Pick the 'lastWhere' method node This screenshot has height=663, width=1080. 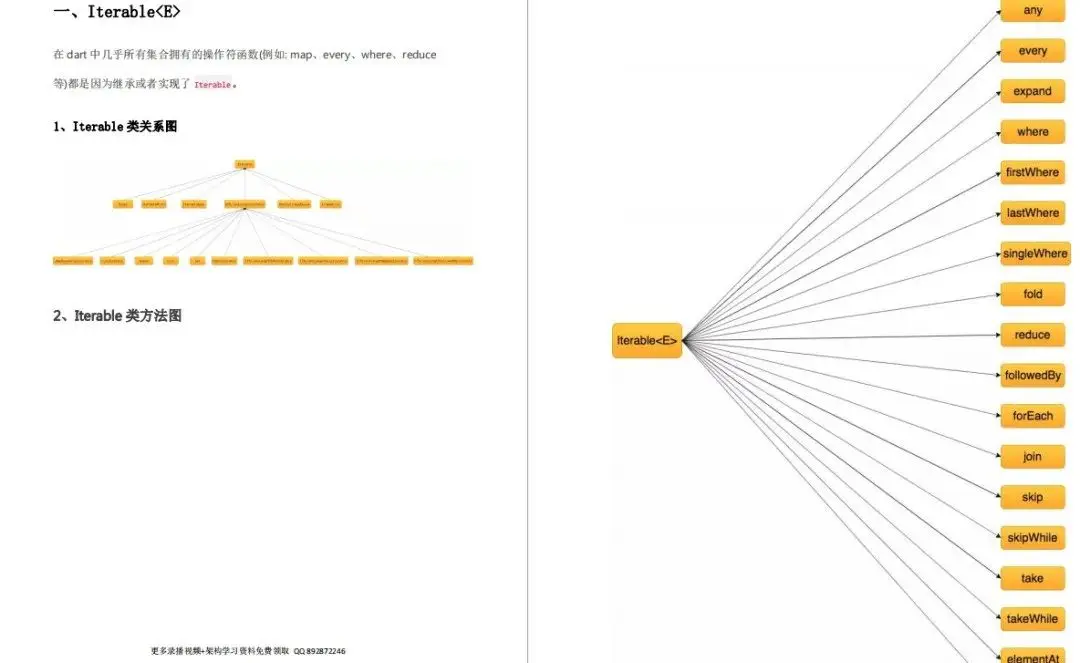tap(1032, 213)
